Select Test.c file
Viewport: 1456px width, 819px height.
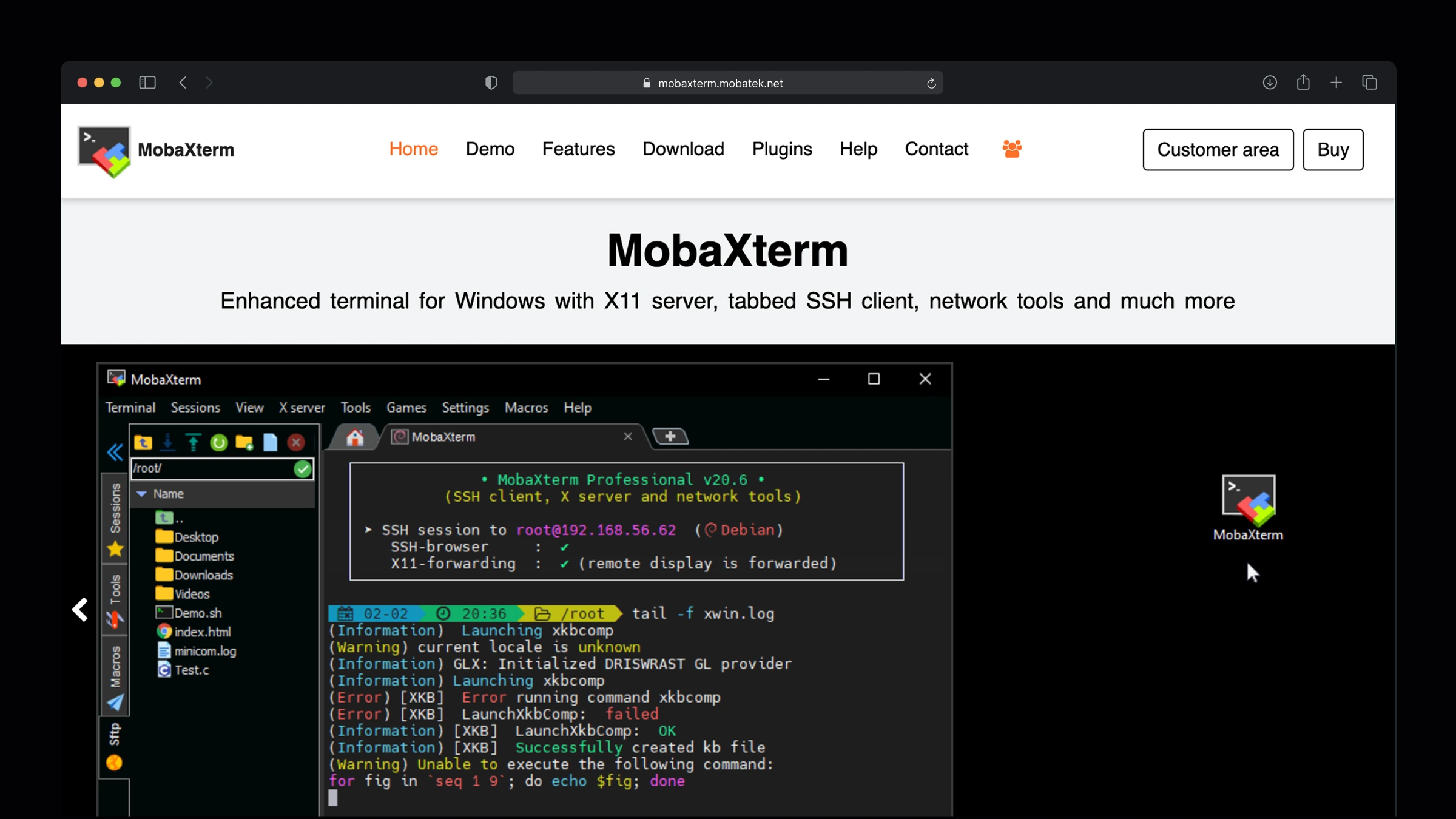(183, 670)
